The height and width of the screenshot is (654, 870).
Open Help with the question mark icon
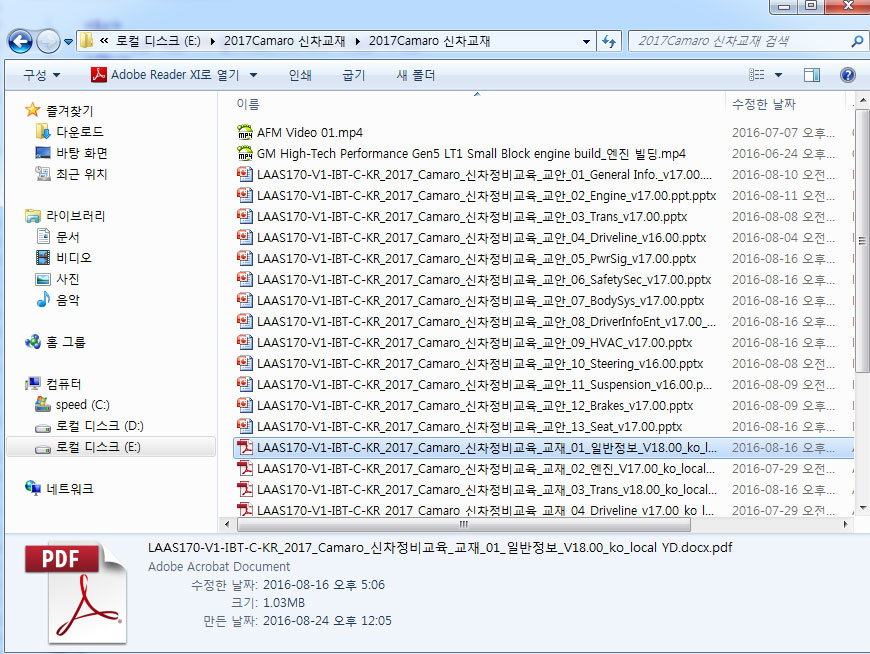pyautogui.click(x=848, y=75)
